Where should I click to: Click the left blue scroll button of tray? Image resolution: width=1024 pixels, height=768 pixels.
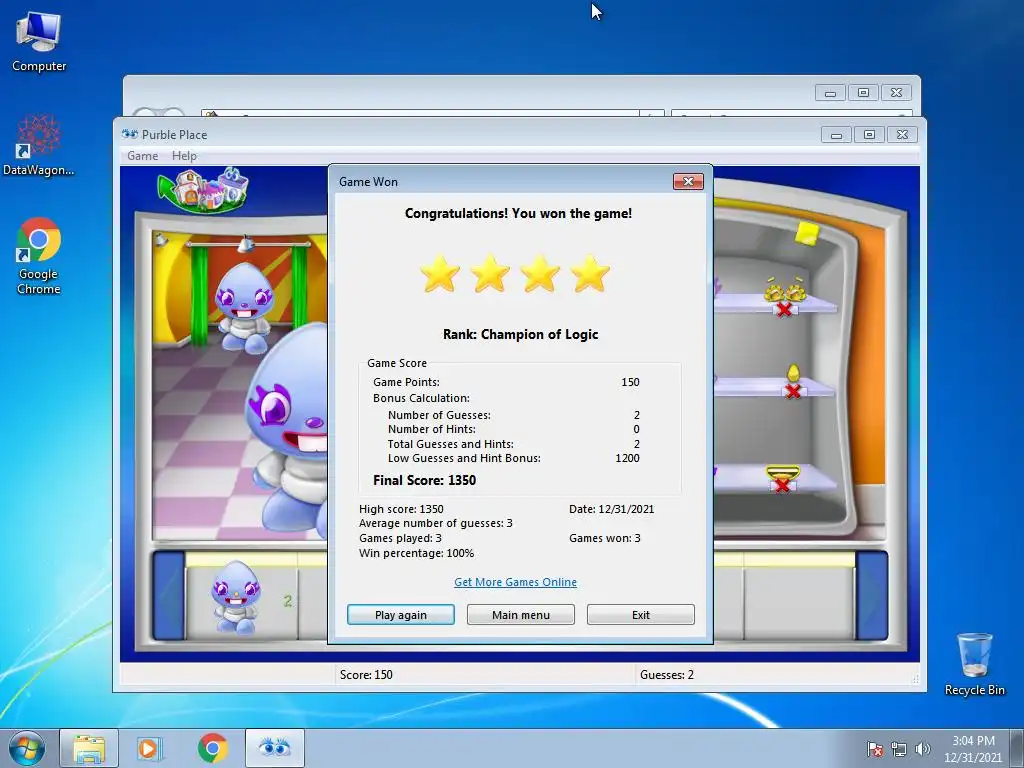[168, 595]
